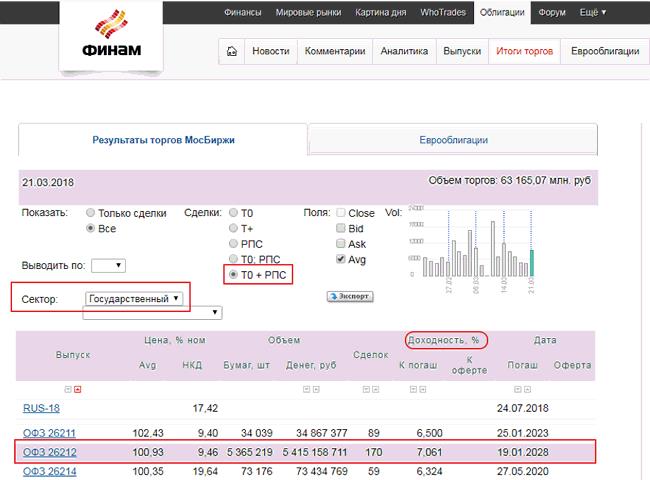Click the second sort arrow under Денег, руб
The image size is (650, 480).
pyautogui.click(x=316, y=389)
